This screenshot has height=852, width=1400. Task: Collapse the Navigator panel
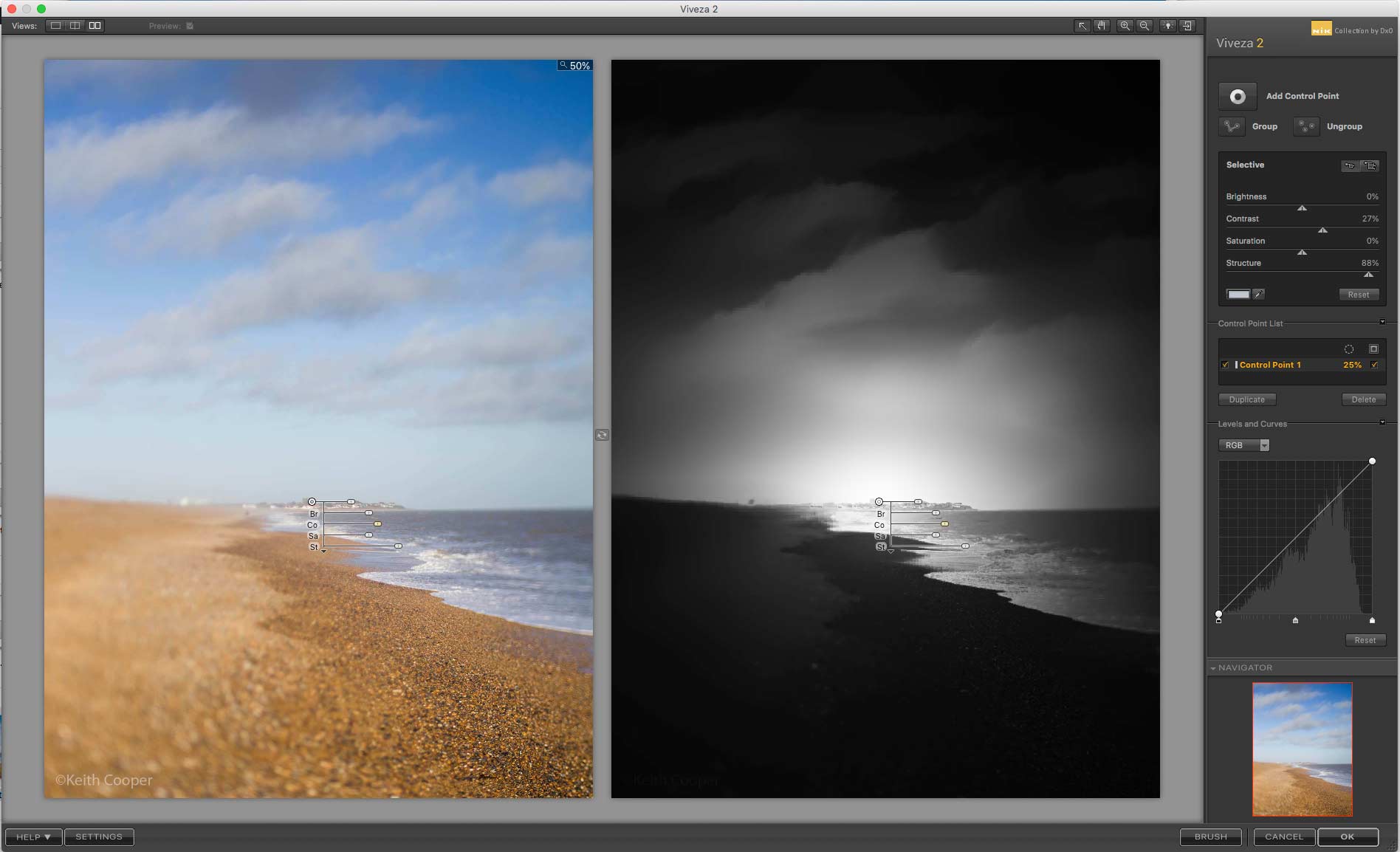(1213, 668)
